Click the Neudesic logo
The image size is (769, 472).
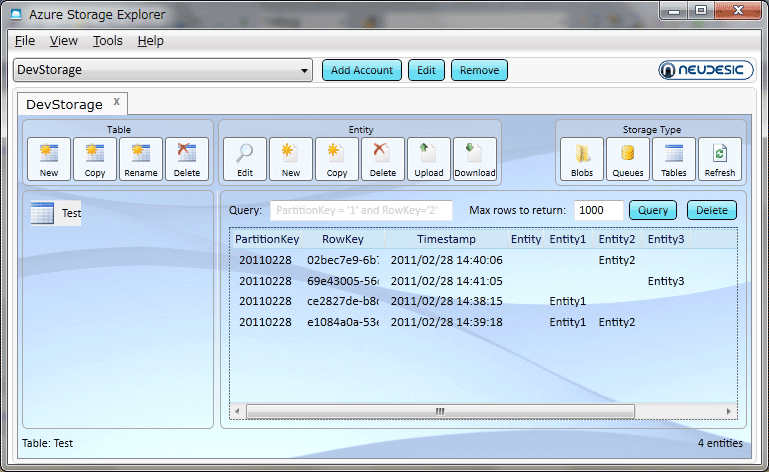(705, 70)
